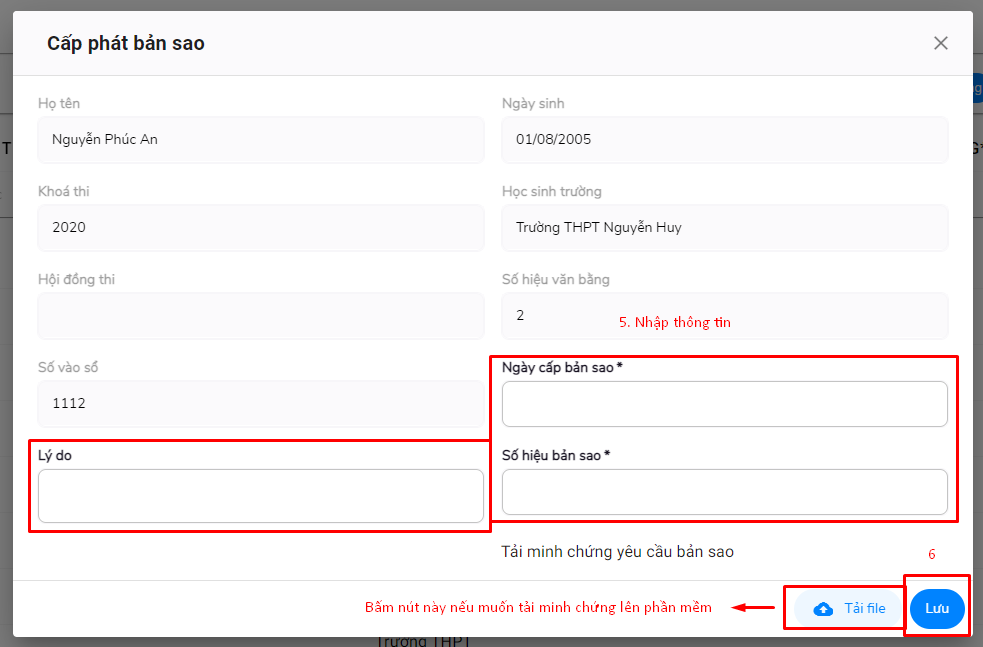Close the Cấp phát bản sao dialog
Viewport: 983px width, 647px height.
pyautogui.click(x=940, y=43)
